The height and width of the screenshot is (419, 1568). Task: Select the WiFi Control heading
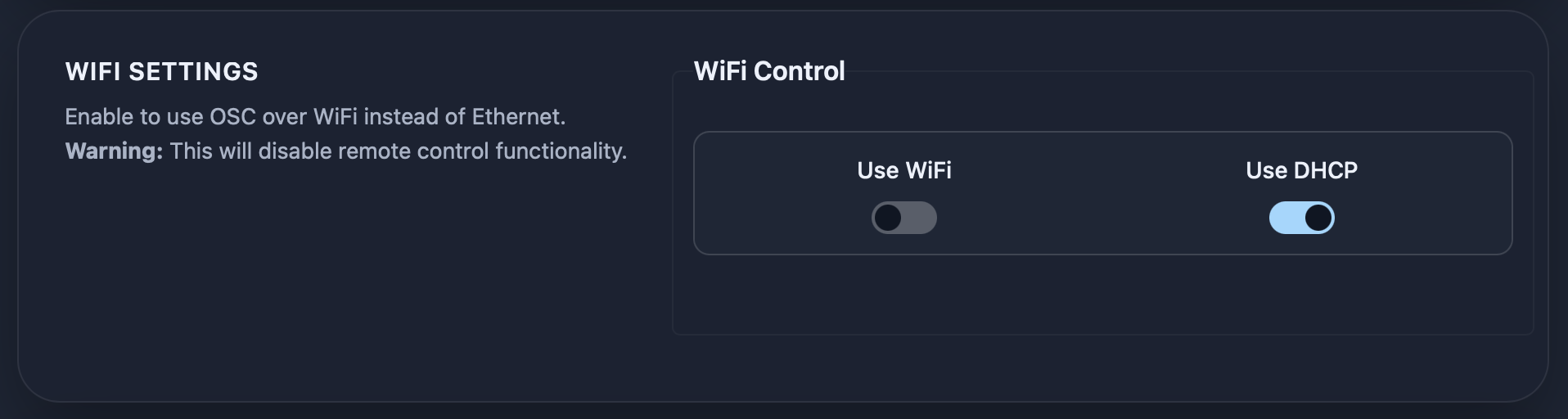pos(769,71)
